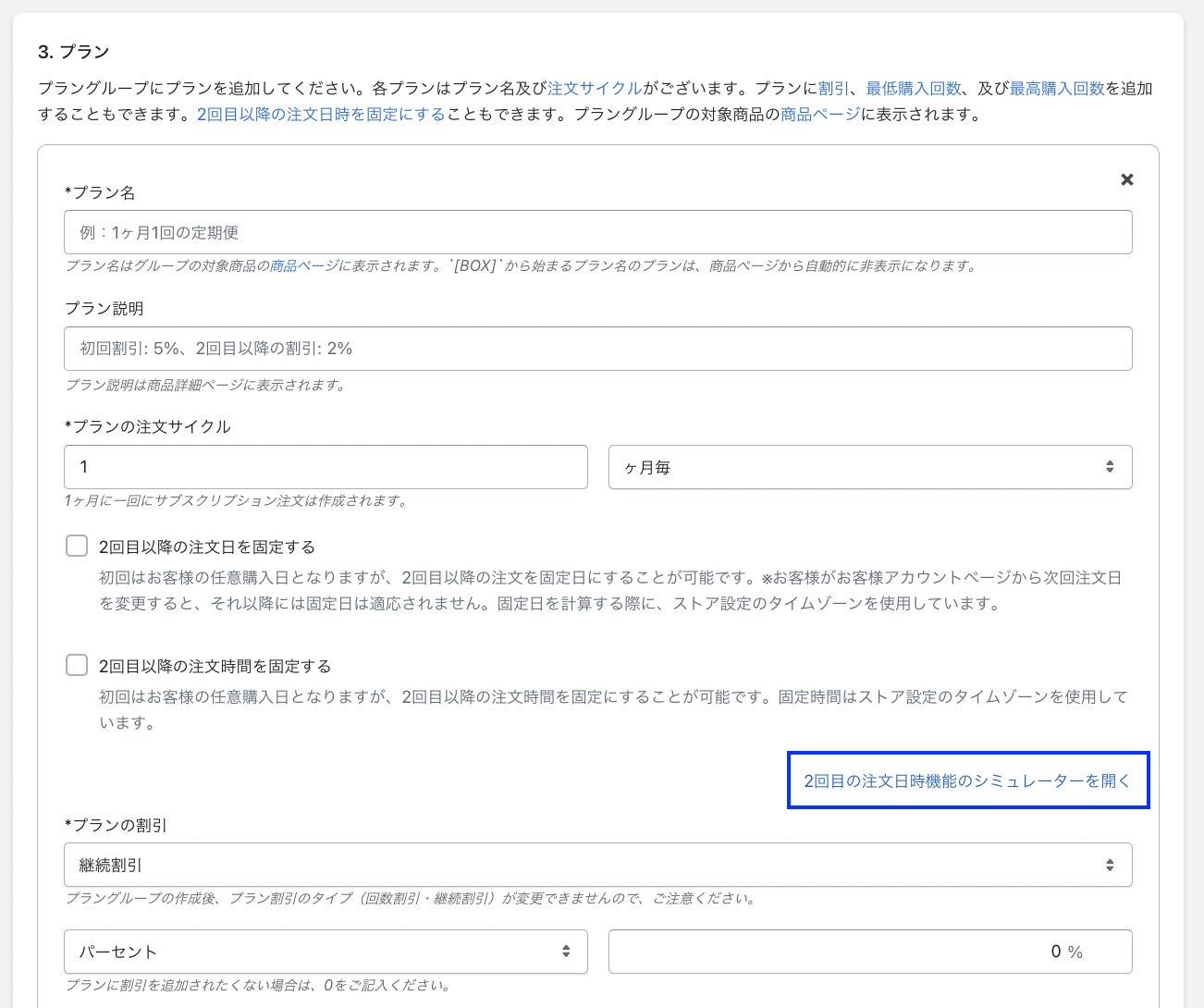1204x1008 pixels.
Task: Open the 最低購入回数 link
Action: tap(914, 89)
